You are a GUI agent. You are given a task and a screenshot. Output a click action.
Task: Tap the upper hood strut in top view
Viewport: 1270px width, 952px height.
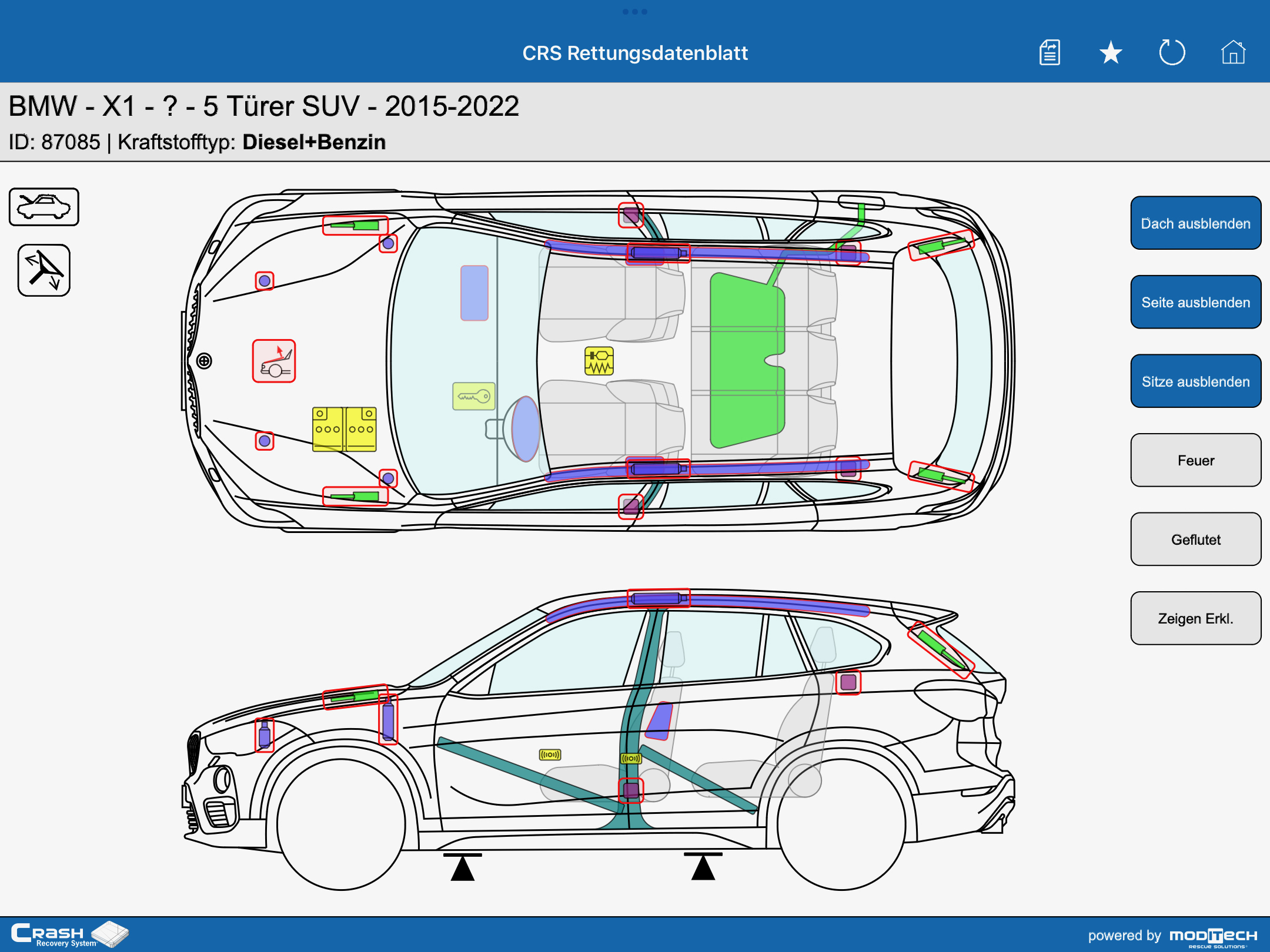tap(356, 225)
